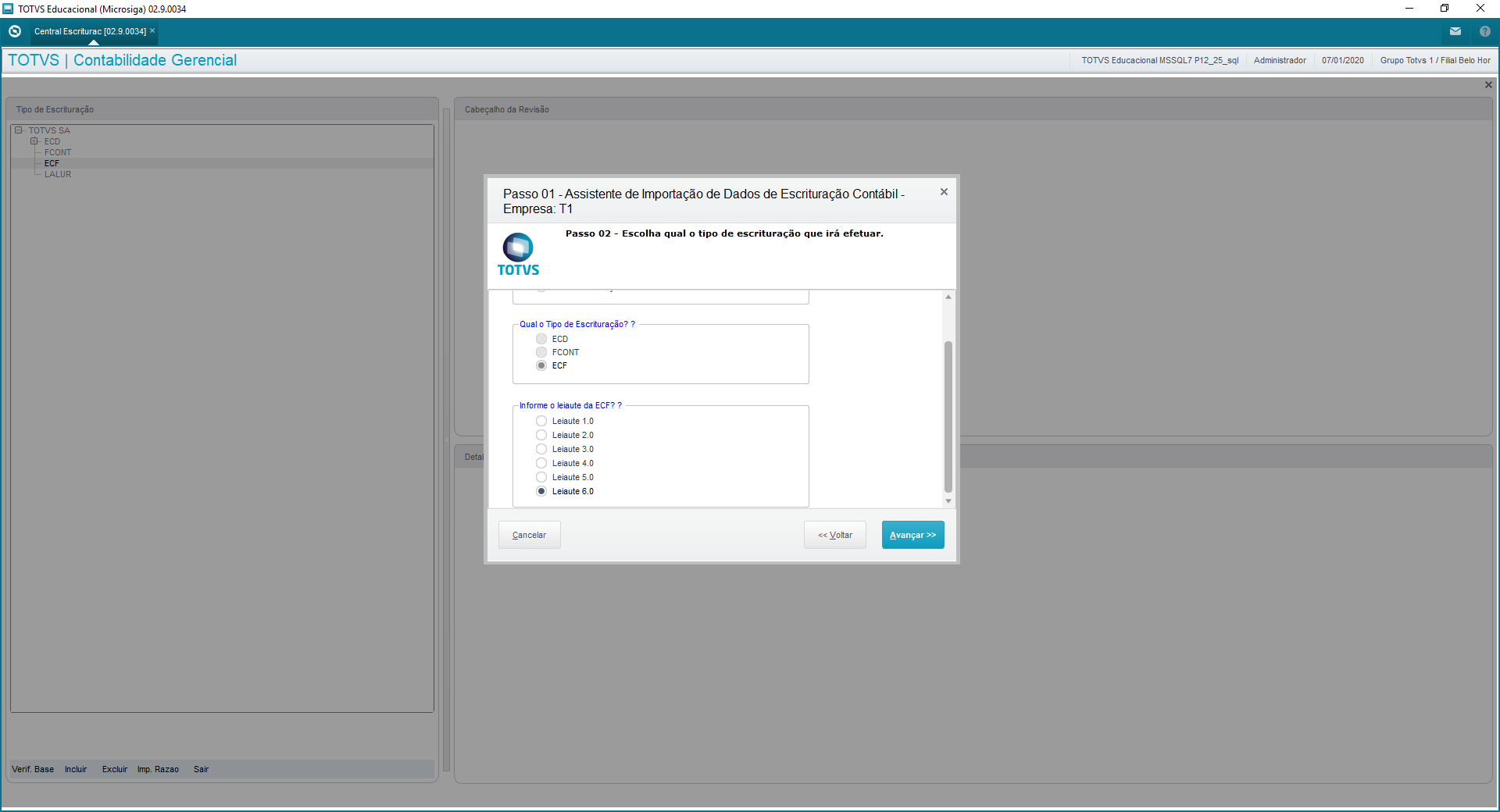Select FCONT in the escrituração tree
The width and height of the screenshot is (1500, 812).
click(x=58, y=152)
